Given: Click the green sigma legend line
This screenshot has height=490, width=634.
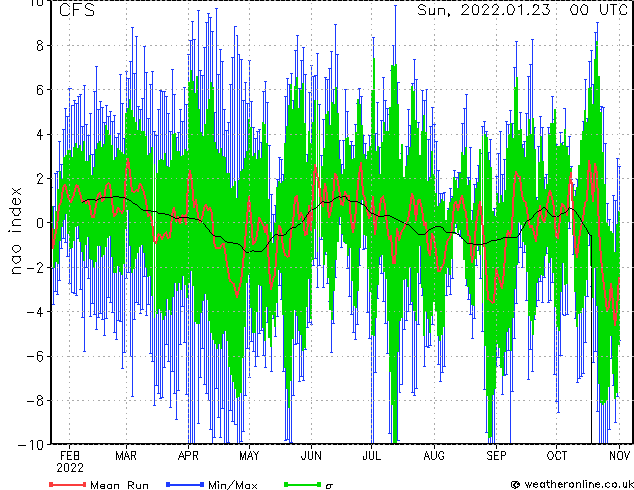Looking at the screenshot, I should pos(302,484).
